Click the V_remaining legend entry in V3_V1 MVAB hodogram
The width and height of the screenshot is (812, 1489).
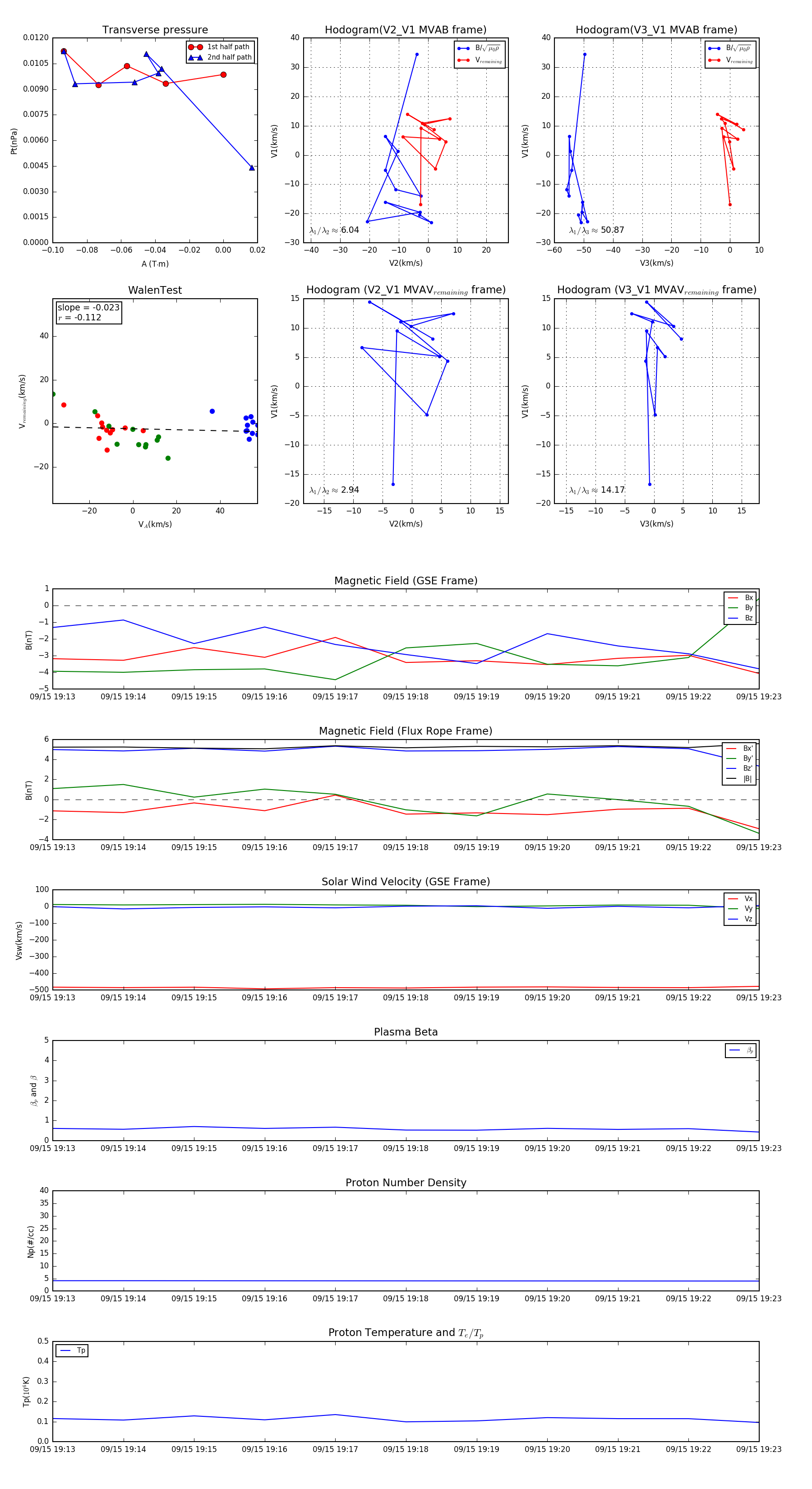[x=730, y=60]
